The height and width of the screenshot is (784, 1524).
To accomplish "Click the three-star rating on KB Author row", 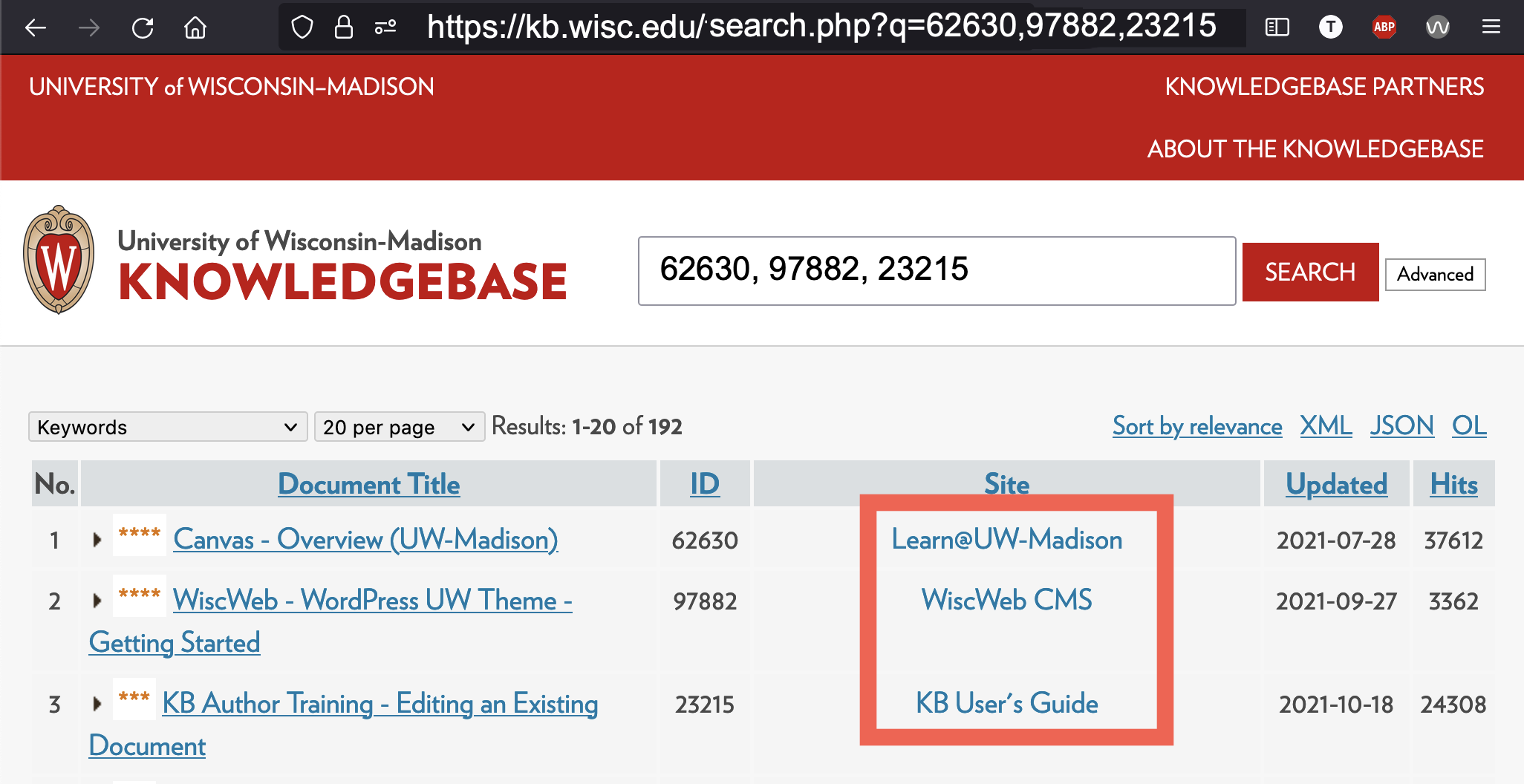I will click(x=134, y=699).
